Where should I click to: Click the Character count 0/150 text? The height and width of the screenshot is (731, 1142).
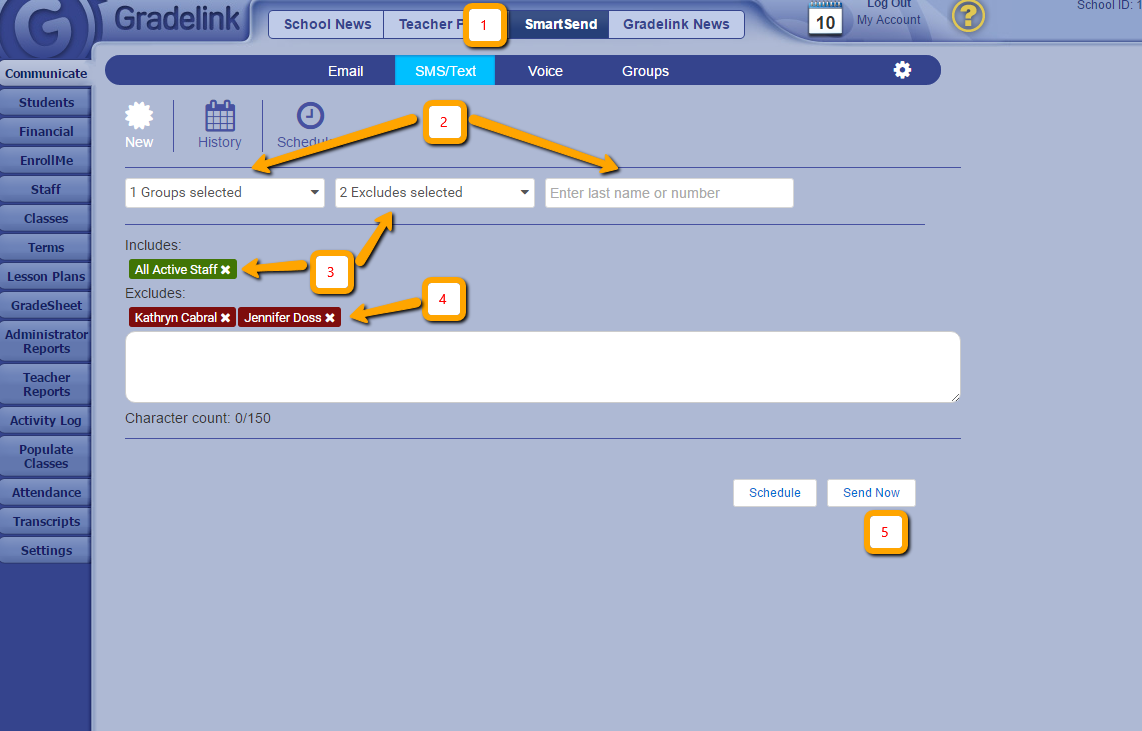click(x=197, y=419)
